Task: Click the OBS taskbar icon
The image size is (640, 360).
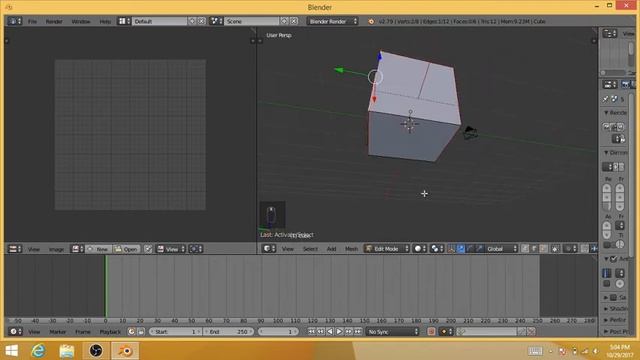Action: [x=96, y=351]
